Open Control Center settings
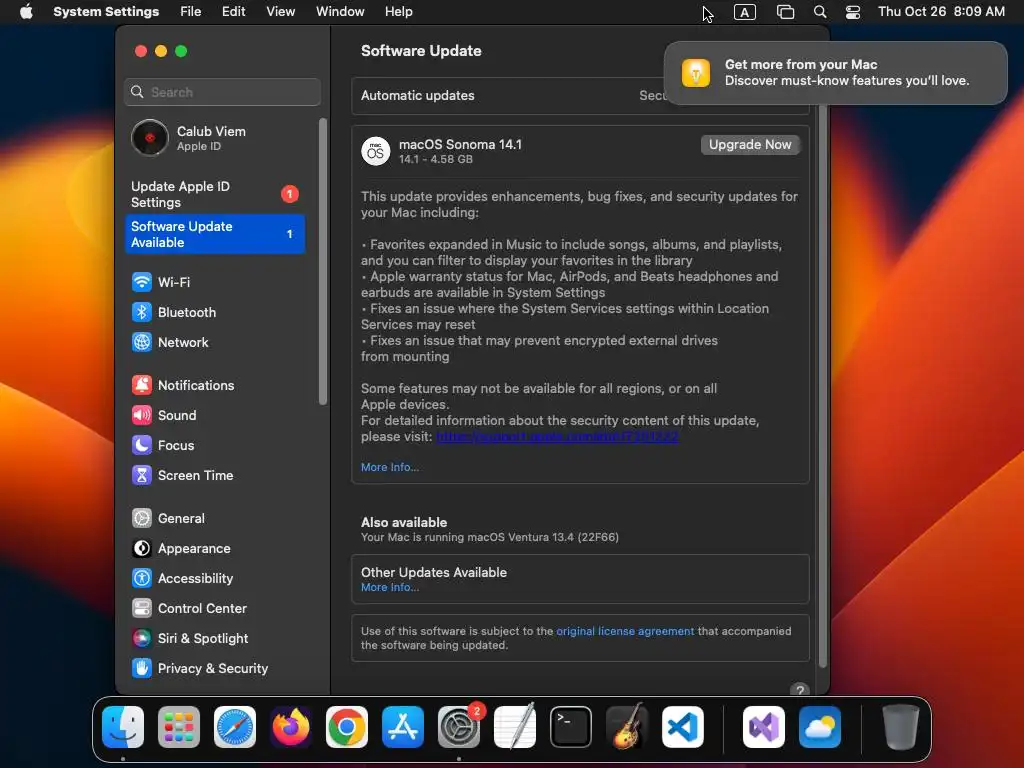1024x768 pixels. tap(189, 609)
